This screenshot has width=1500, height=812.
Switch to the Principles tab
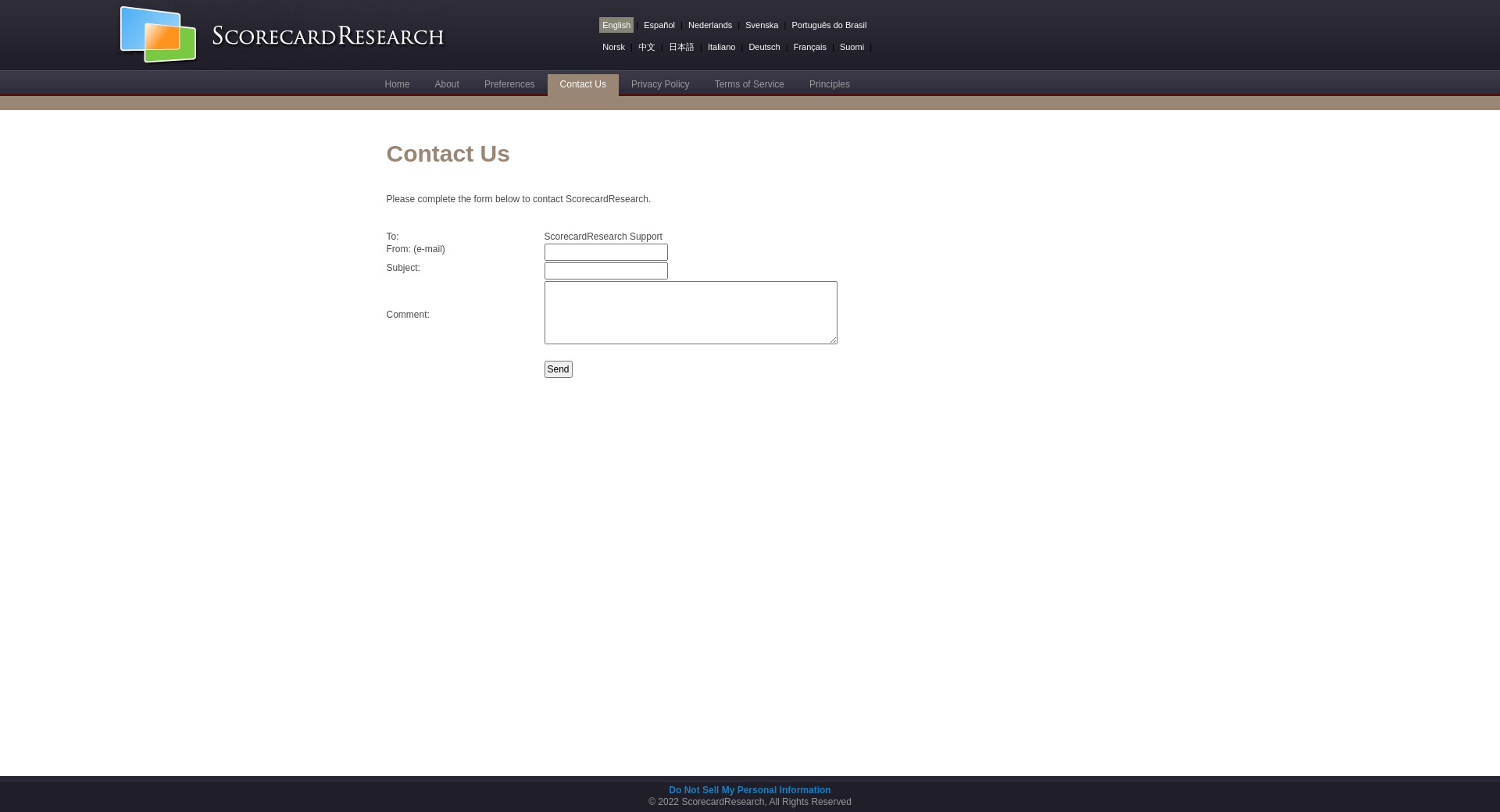pyautogui.click(x=829, y=84)
